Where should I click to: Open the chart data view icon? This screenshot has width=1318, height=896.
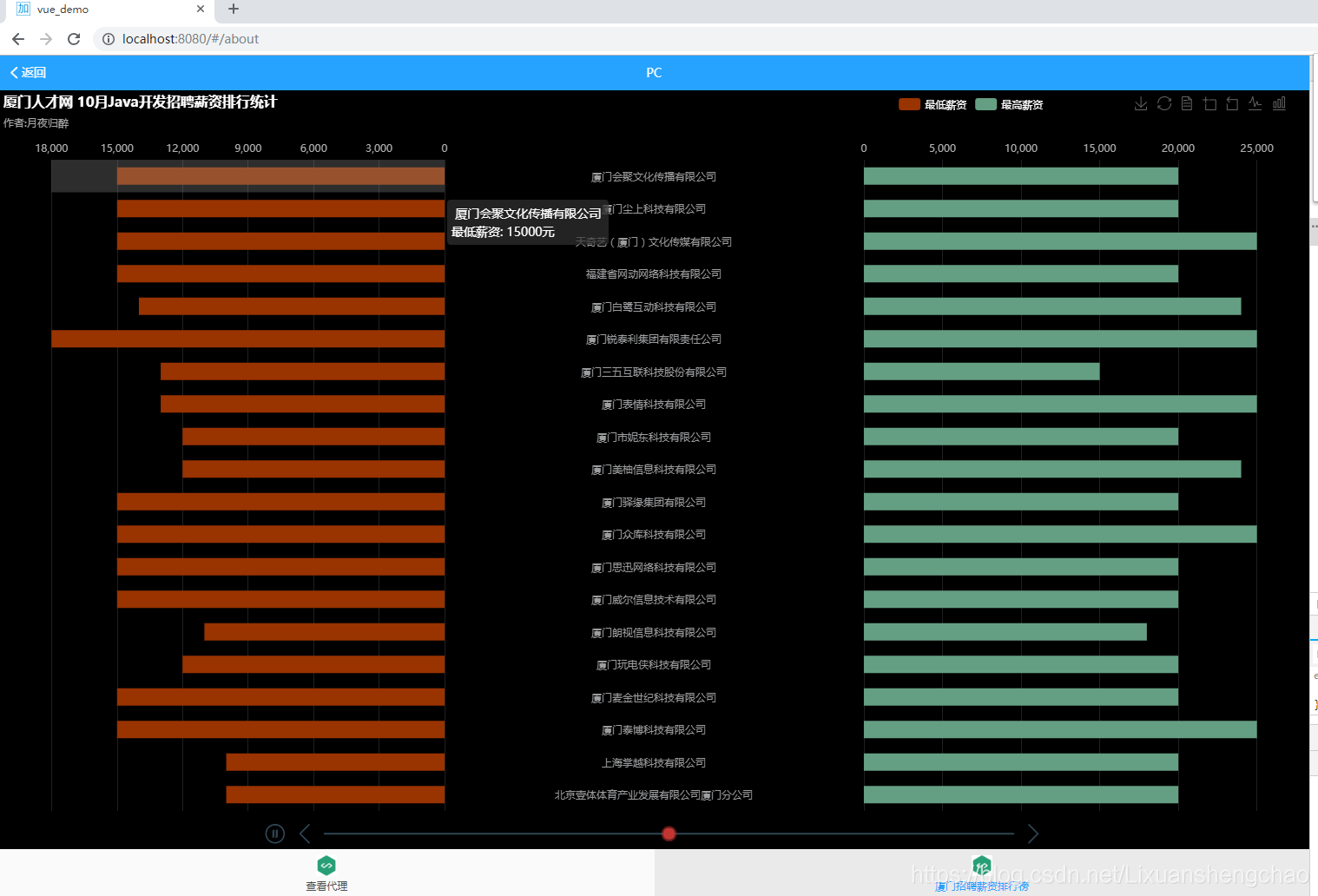pos(1187,104)
